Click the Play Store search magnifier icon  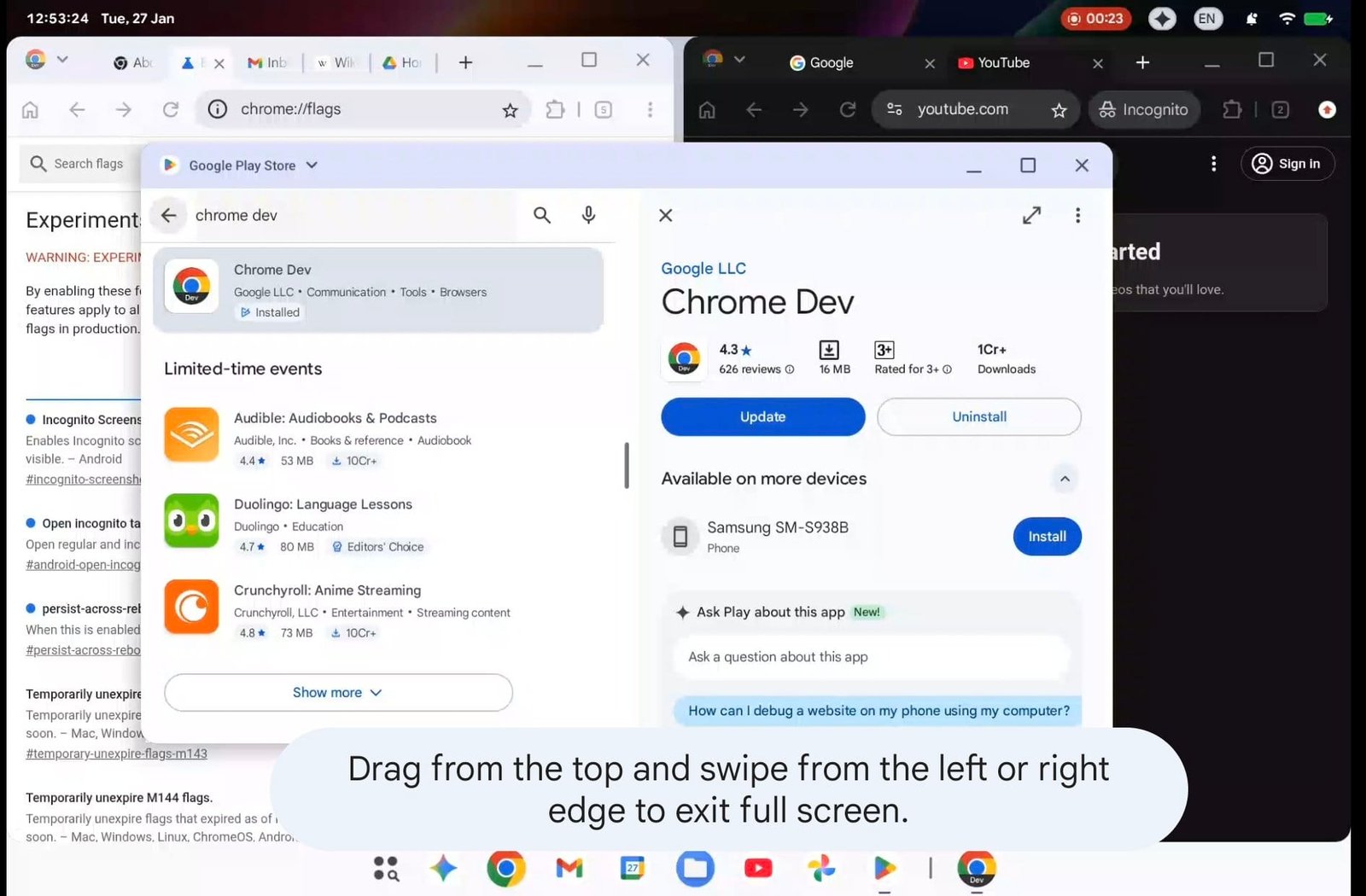tap(542, 215)
